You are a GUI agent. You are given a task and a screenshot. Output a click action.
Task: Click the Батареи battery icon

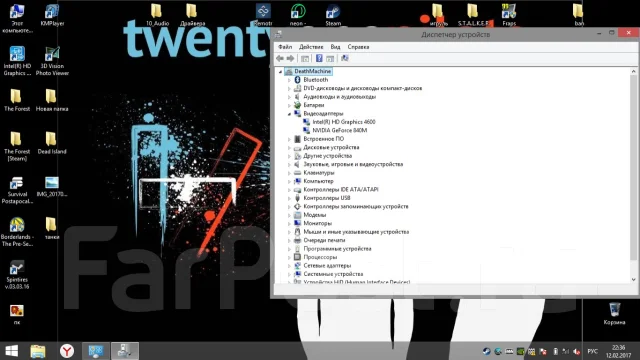pos(298,105)
